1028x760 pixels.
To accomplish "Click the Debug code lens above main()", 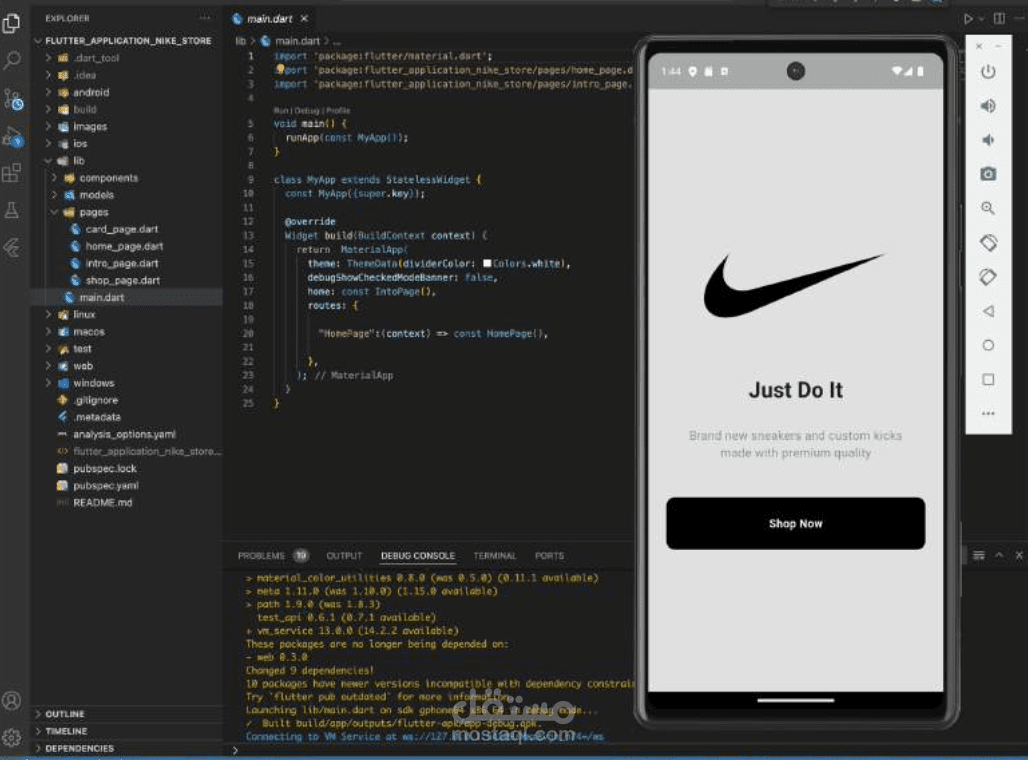I will (306, 110).
